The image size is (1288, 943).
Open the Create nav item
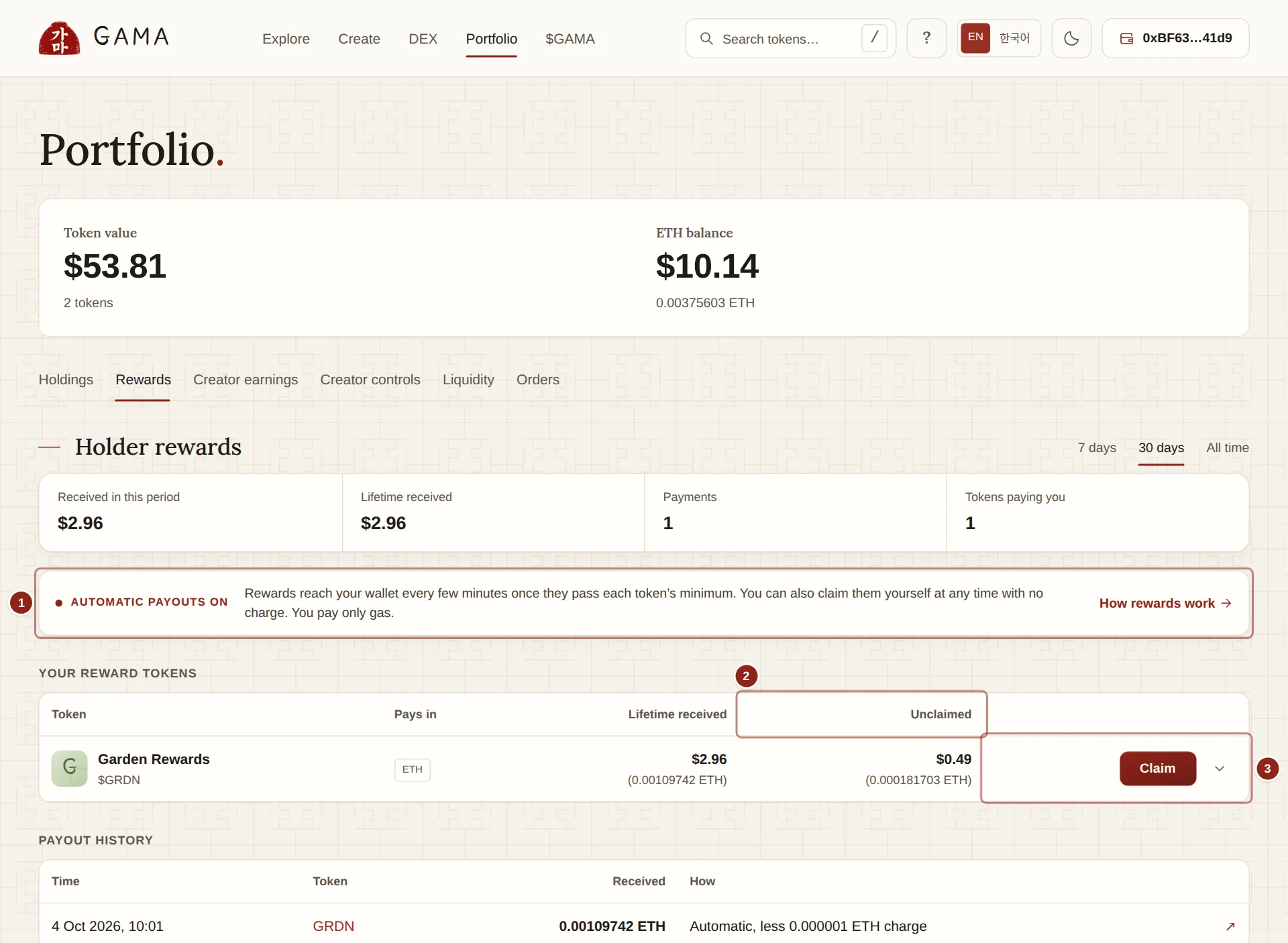(x=359, y=39)
